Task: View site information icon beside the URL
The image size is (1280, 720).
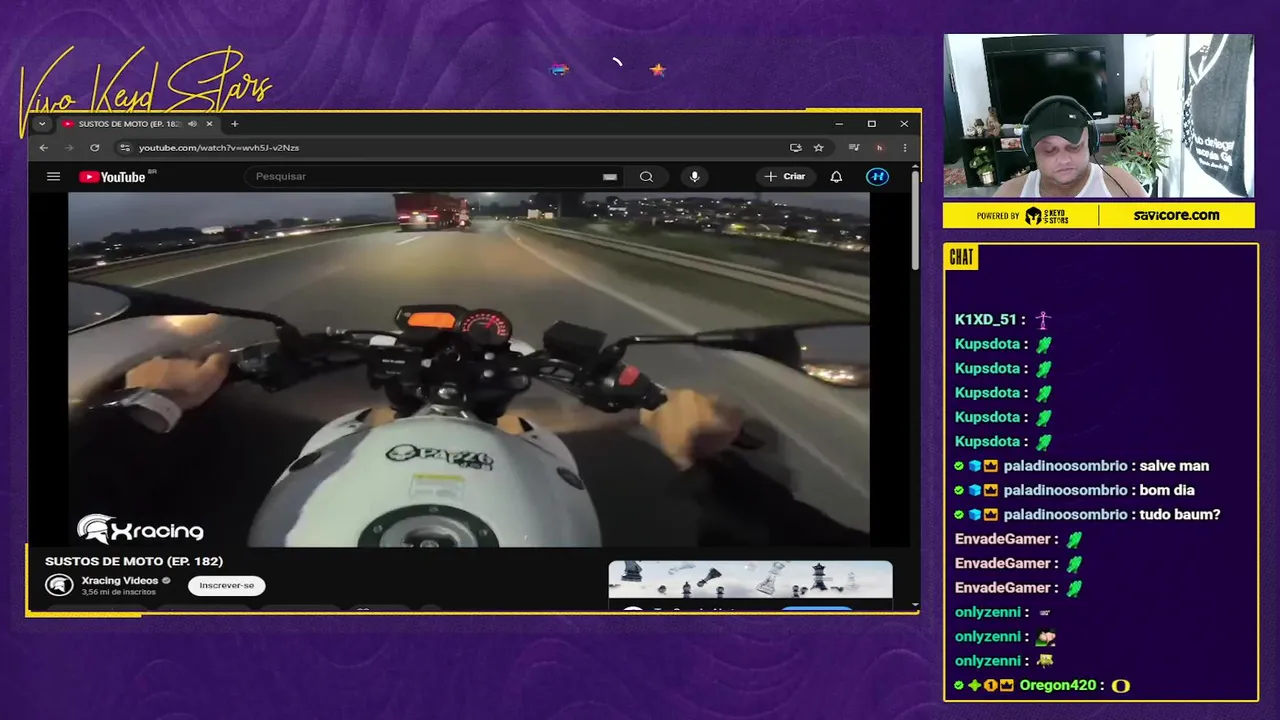Action: point(124,147)
